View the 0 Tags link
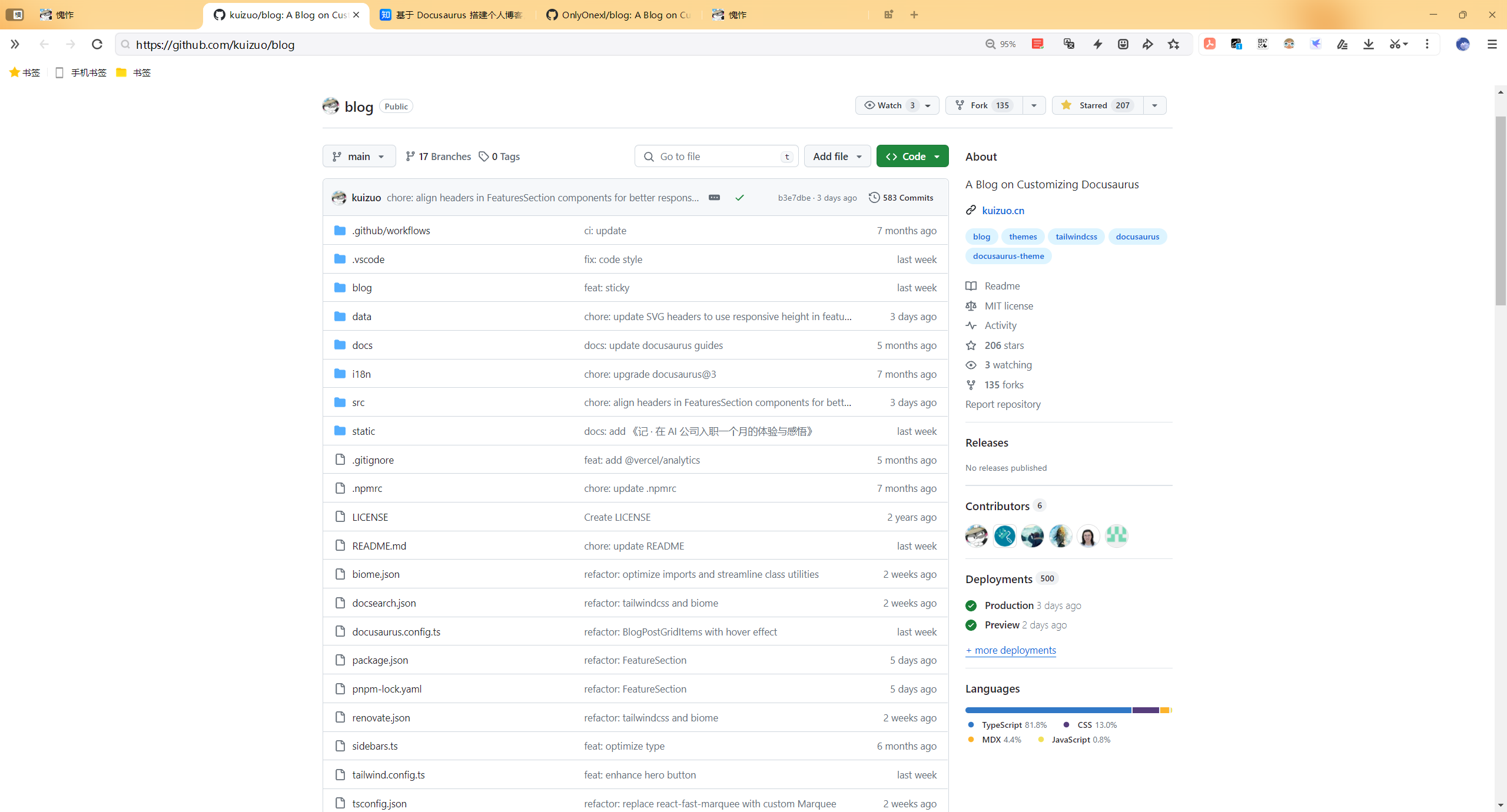This screenshot has height=812, width=1507. click(499, 157)
